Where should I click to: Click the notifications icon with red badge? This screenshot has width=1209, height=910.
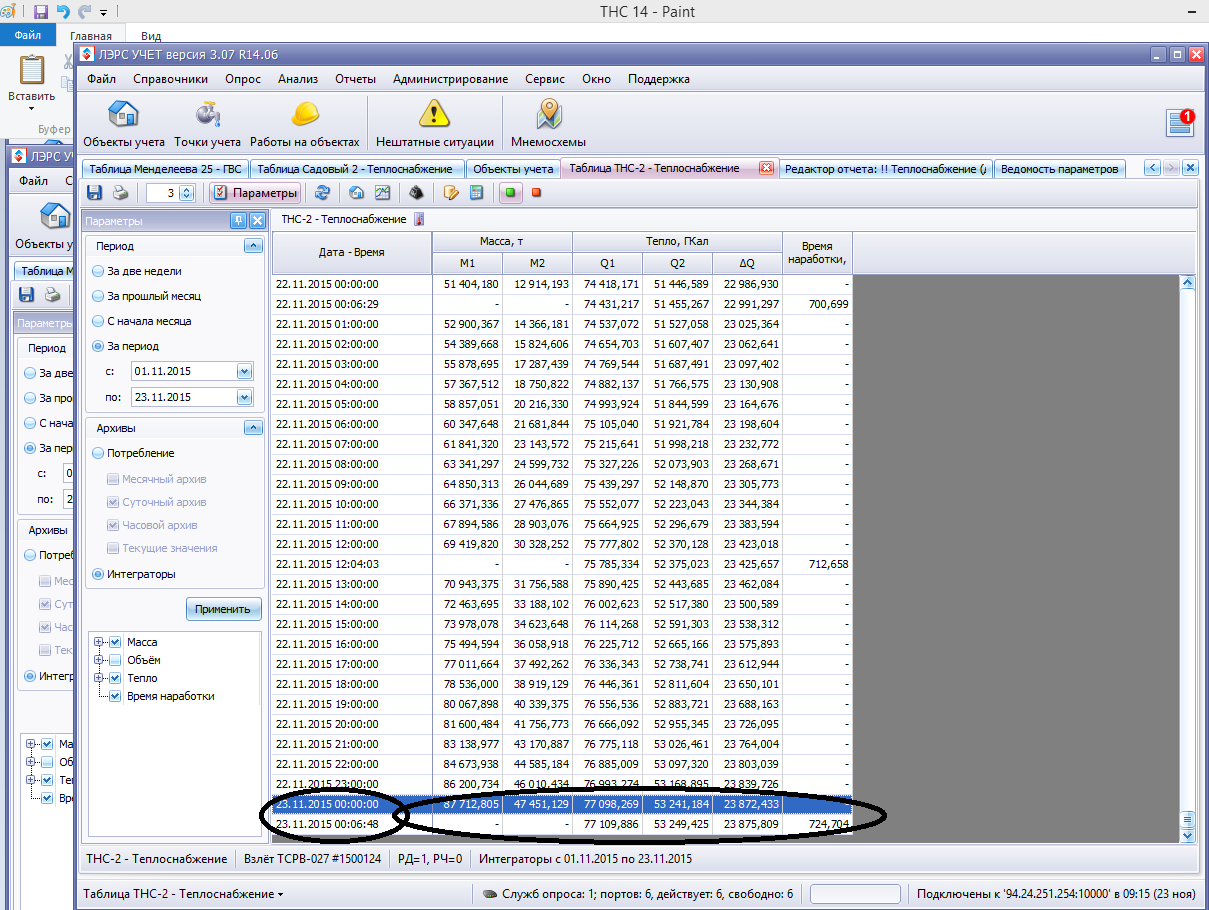[x=1181, y=122]
